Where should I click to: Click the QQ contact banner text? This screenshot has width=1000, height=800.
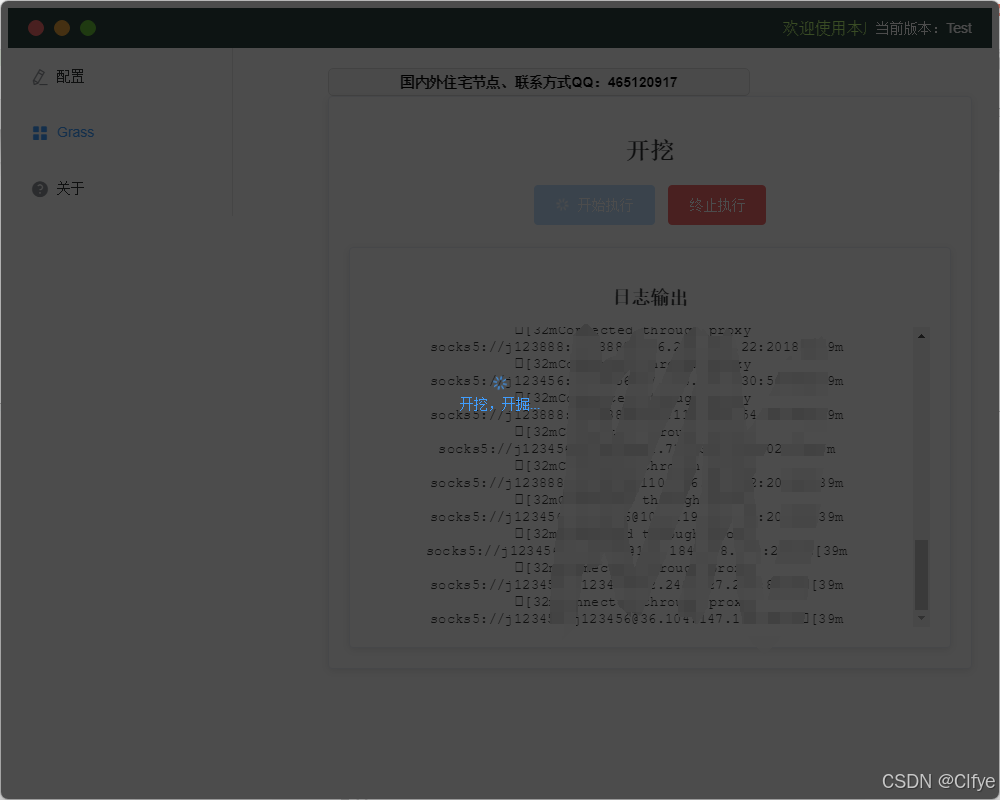pos(538,82)
